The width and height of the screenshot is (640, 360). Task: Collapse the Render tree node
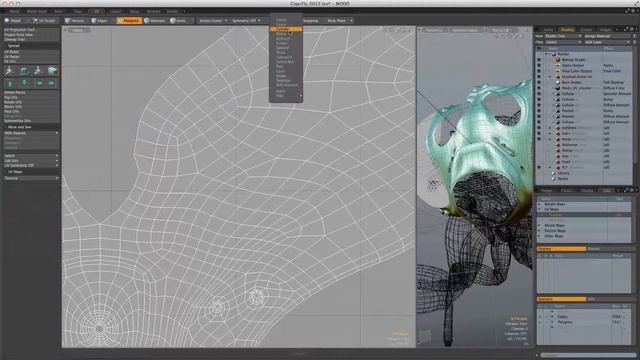pyautogui.click(x=547, y=54)
